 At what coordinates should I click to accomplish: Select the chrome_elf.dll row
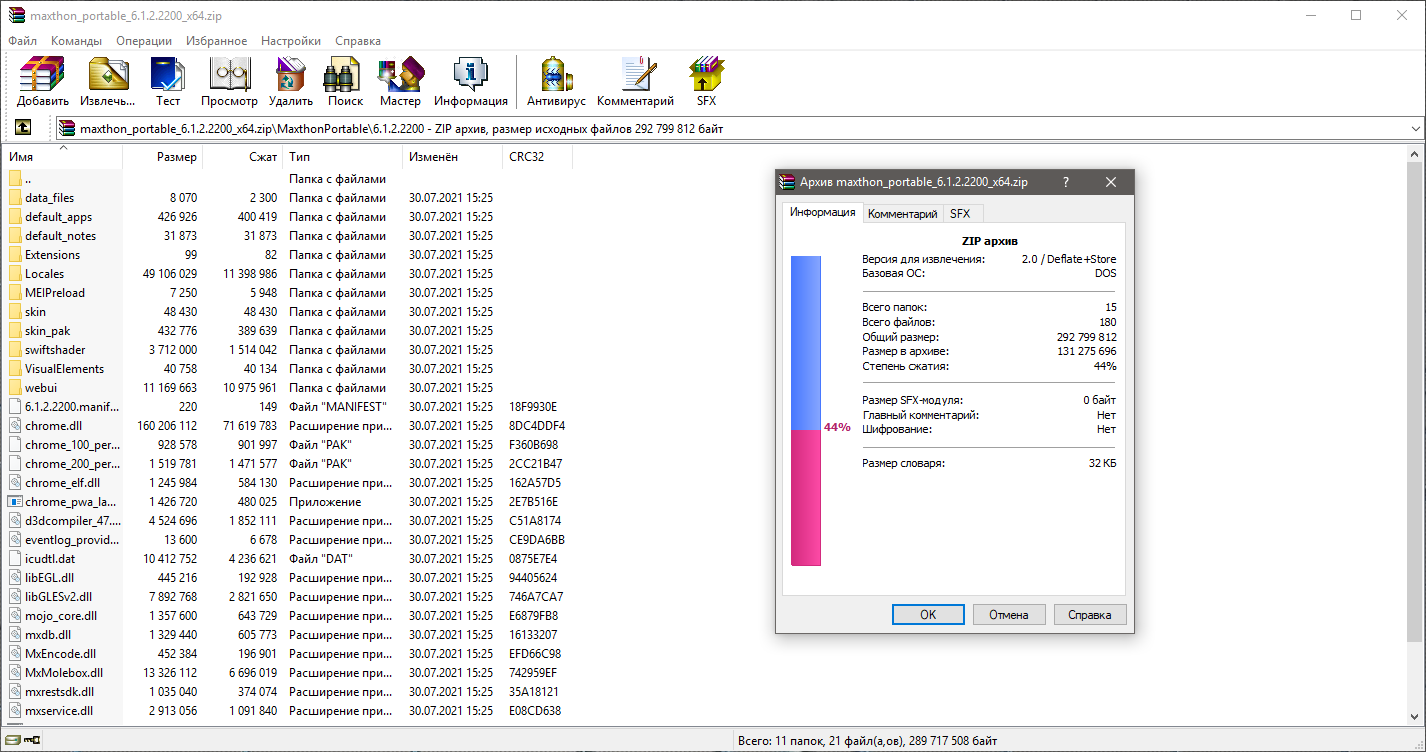[x=288, y=483]
